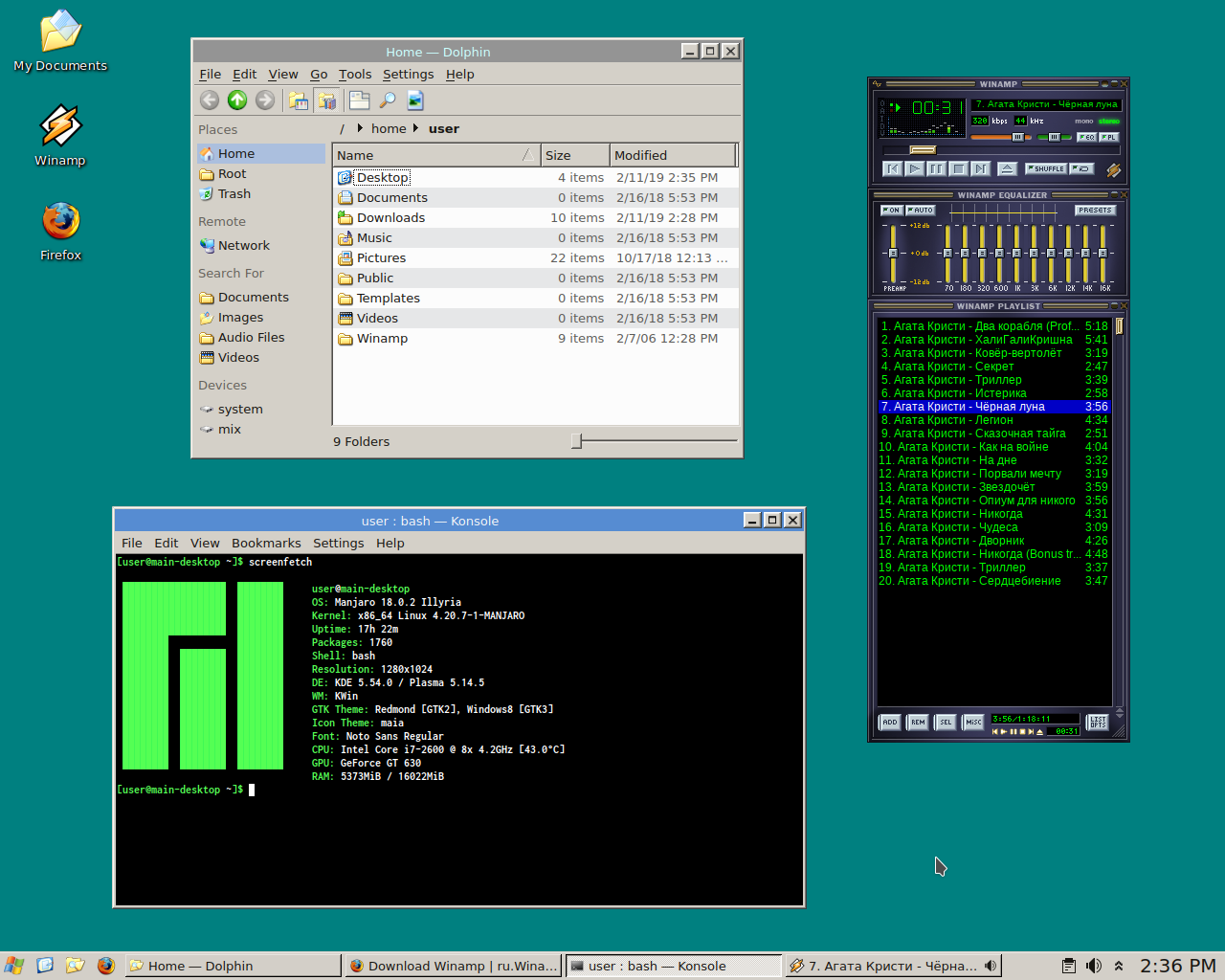Viewport: 1225px width, 980px height.
Task: Open the playlist LIST OPTS menu
Action: click(x=1098, y=723)
